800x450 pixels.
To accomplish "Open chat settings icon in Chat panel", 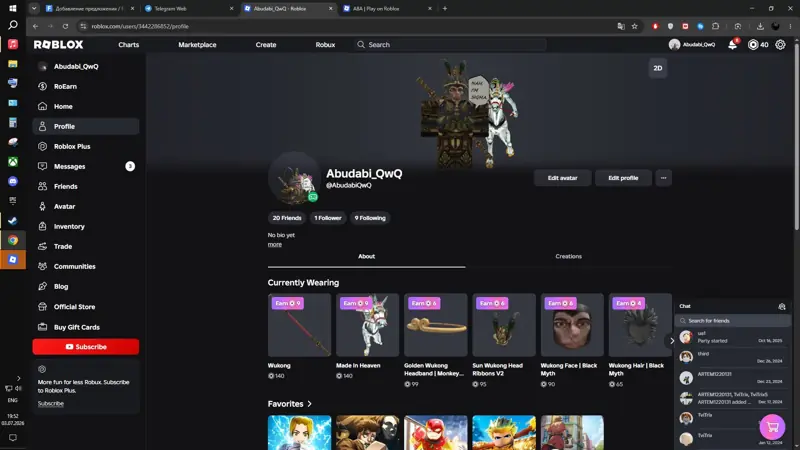I will coord(782,307).
